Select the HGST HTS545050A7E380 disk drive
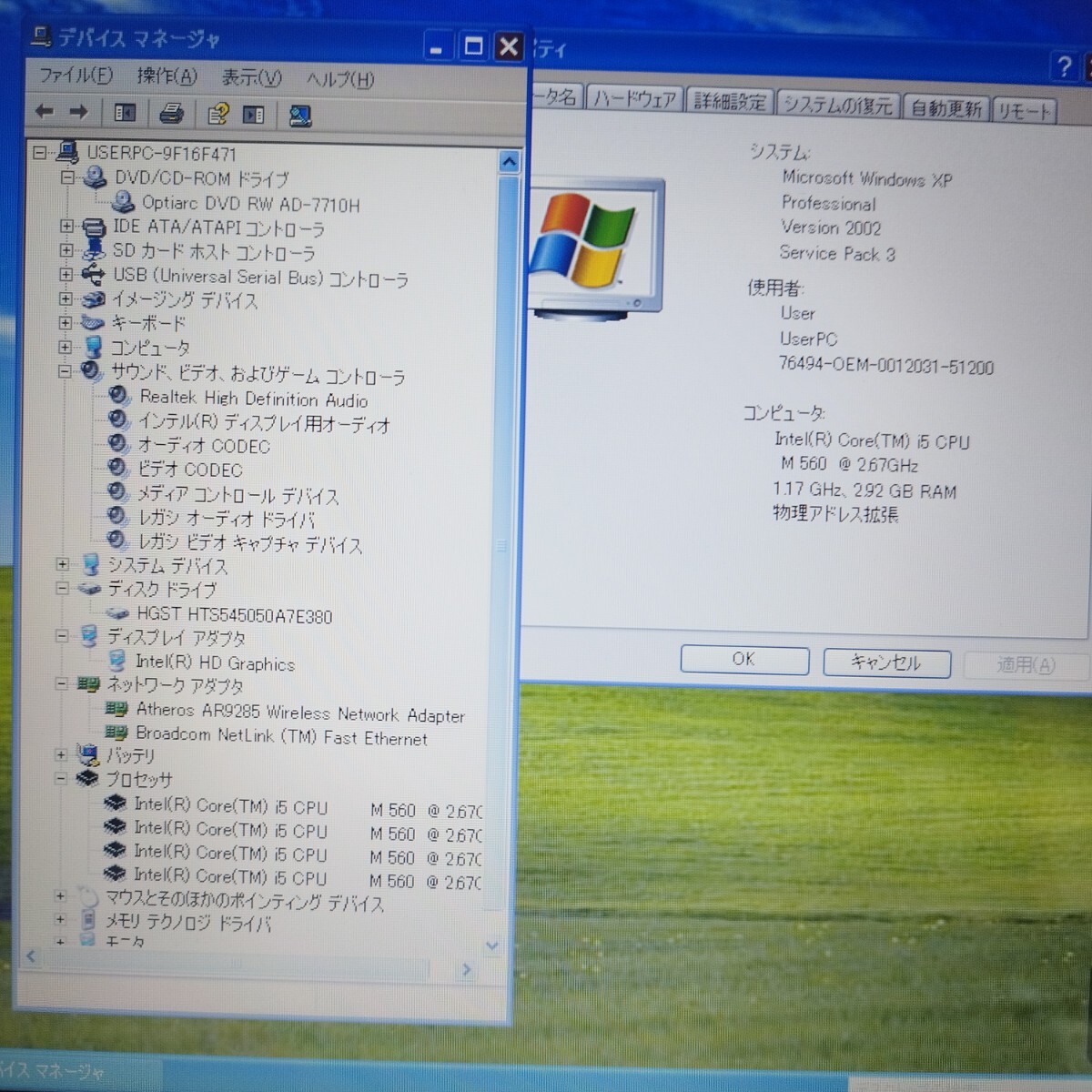 (234, 616)
